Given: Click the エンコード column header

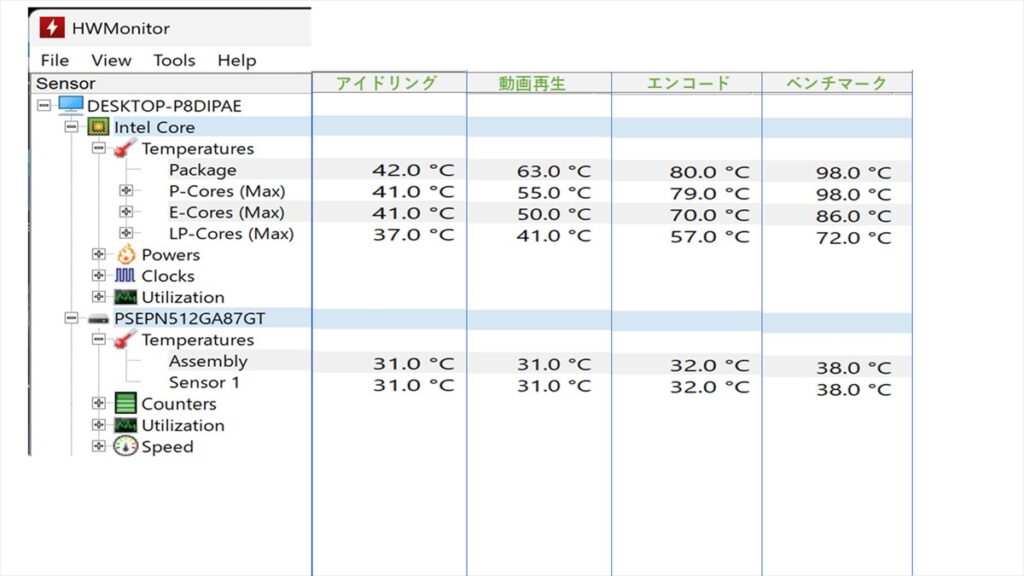Looking at the screenshot, I should 686,82.
